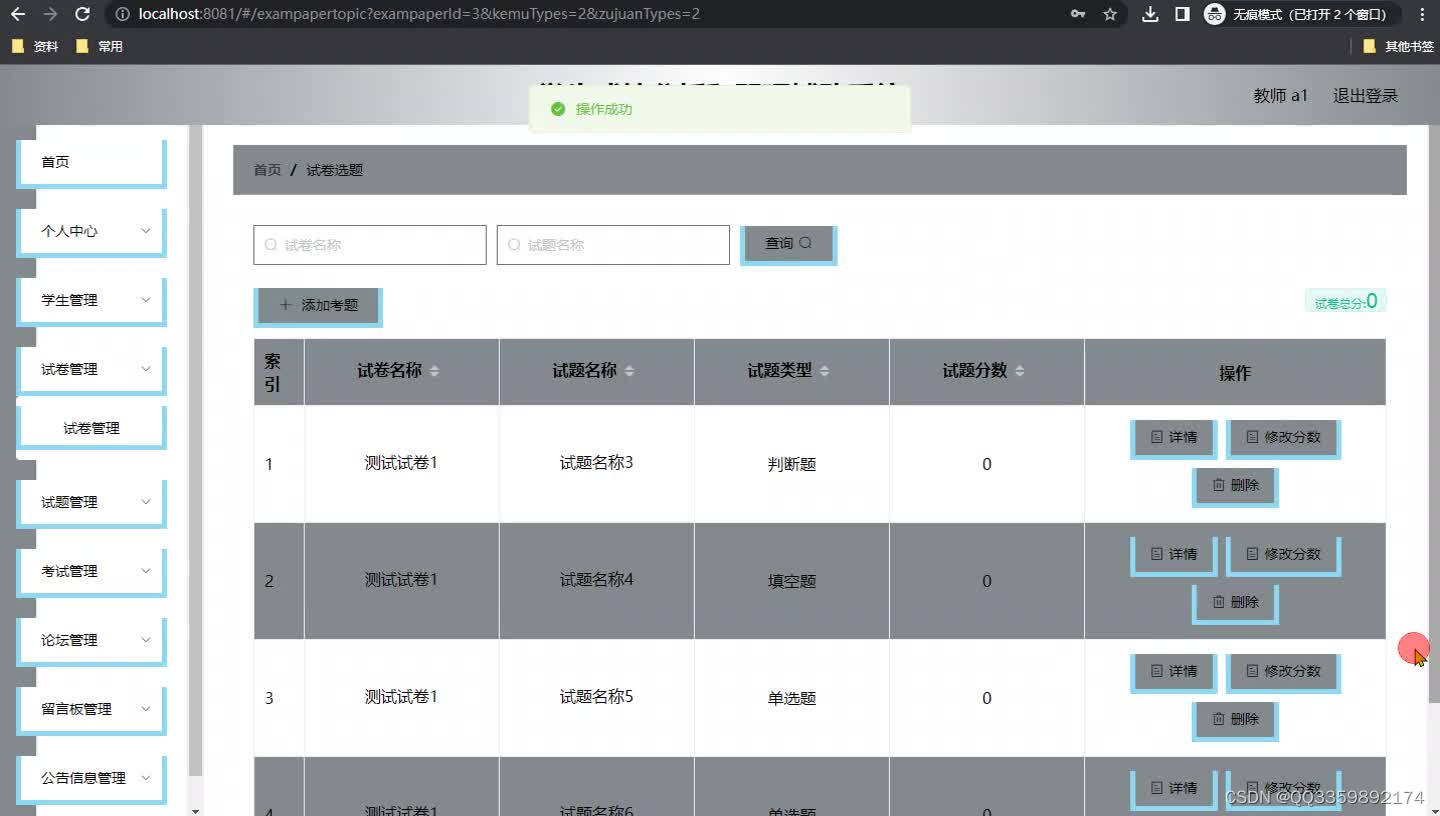Expand 个人中心 sidebar menu

click(x=91, y=232)
